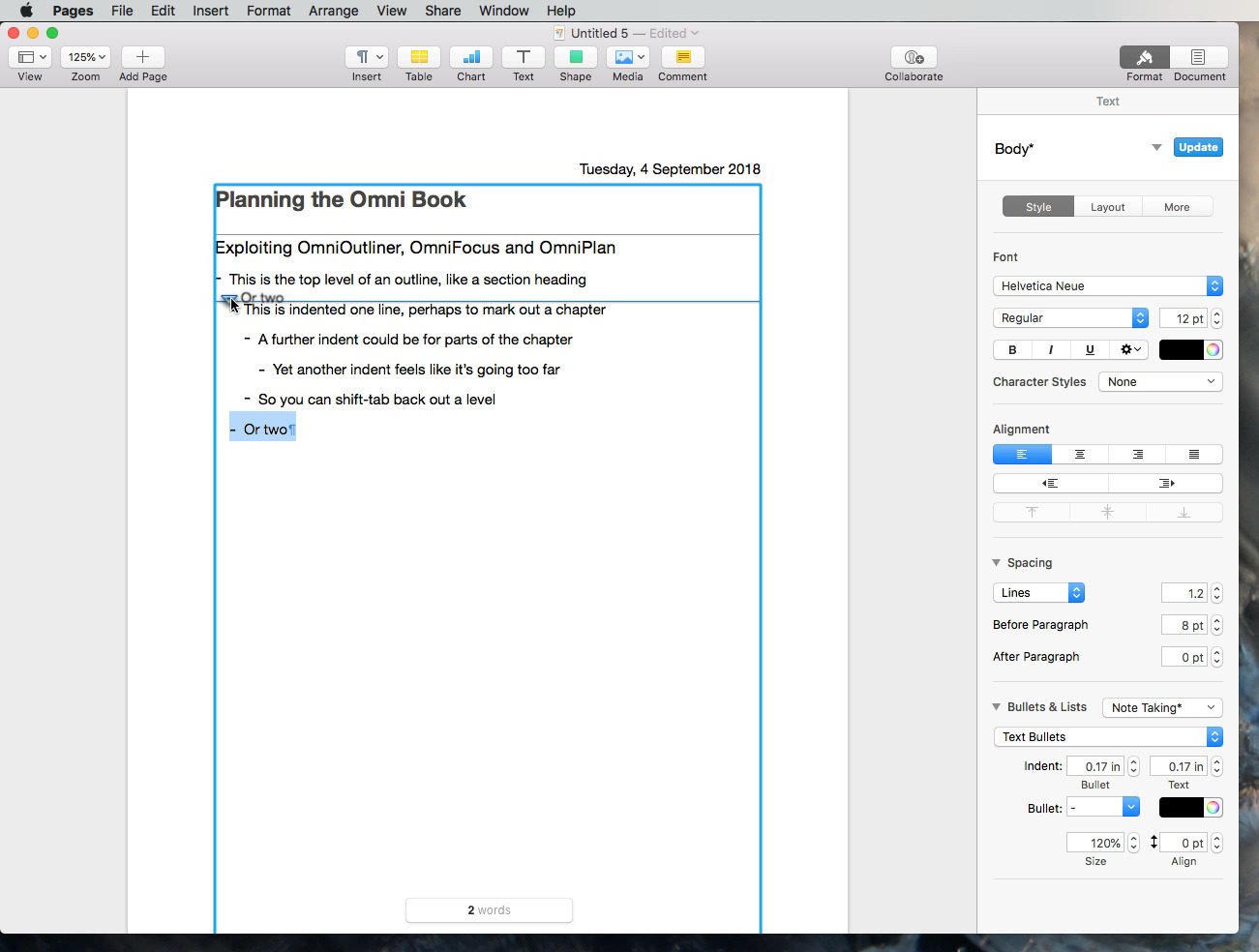Open the Helvetica Neue font dropdown

(1108, 285)
